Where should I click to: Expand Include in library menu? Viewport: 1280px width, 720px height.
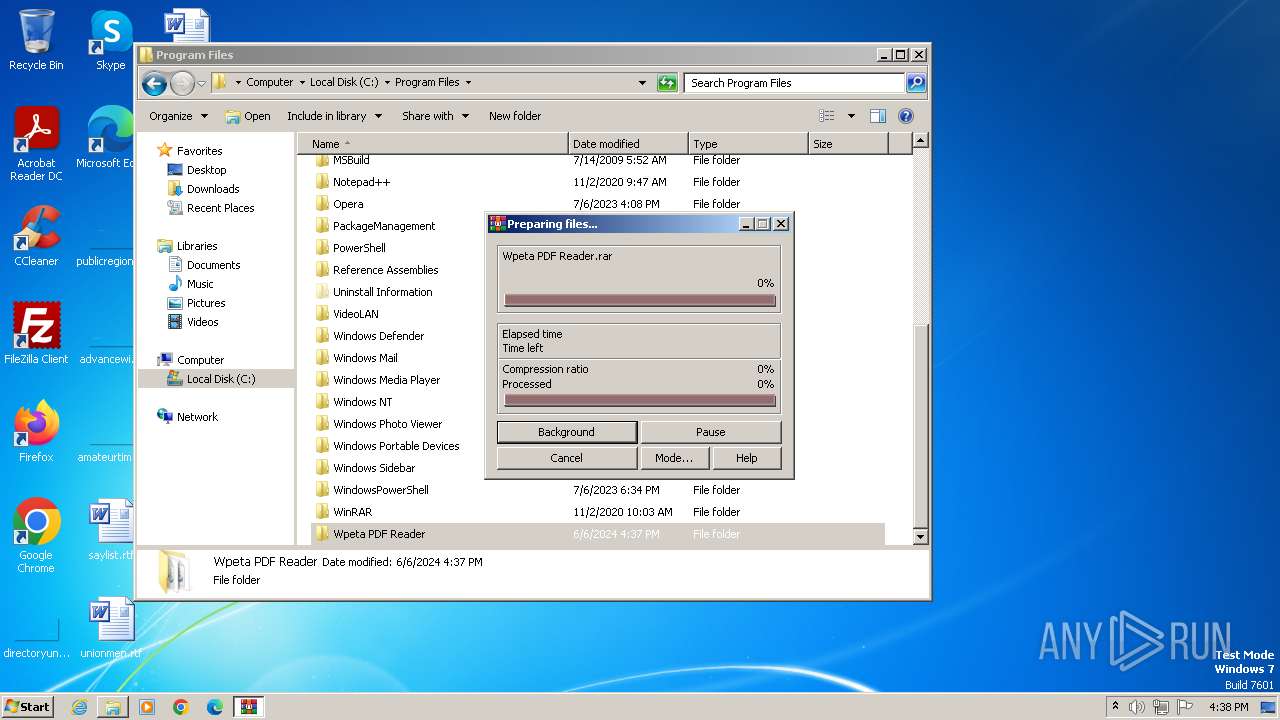pyautogui.click(x=334, y=116)
